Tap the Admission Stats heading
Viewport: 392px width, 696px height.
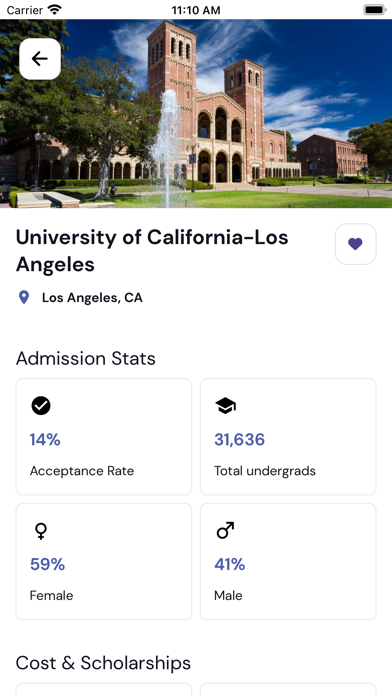[86, 359]
